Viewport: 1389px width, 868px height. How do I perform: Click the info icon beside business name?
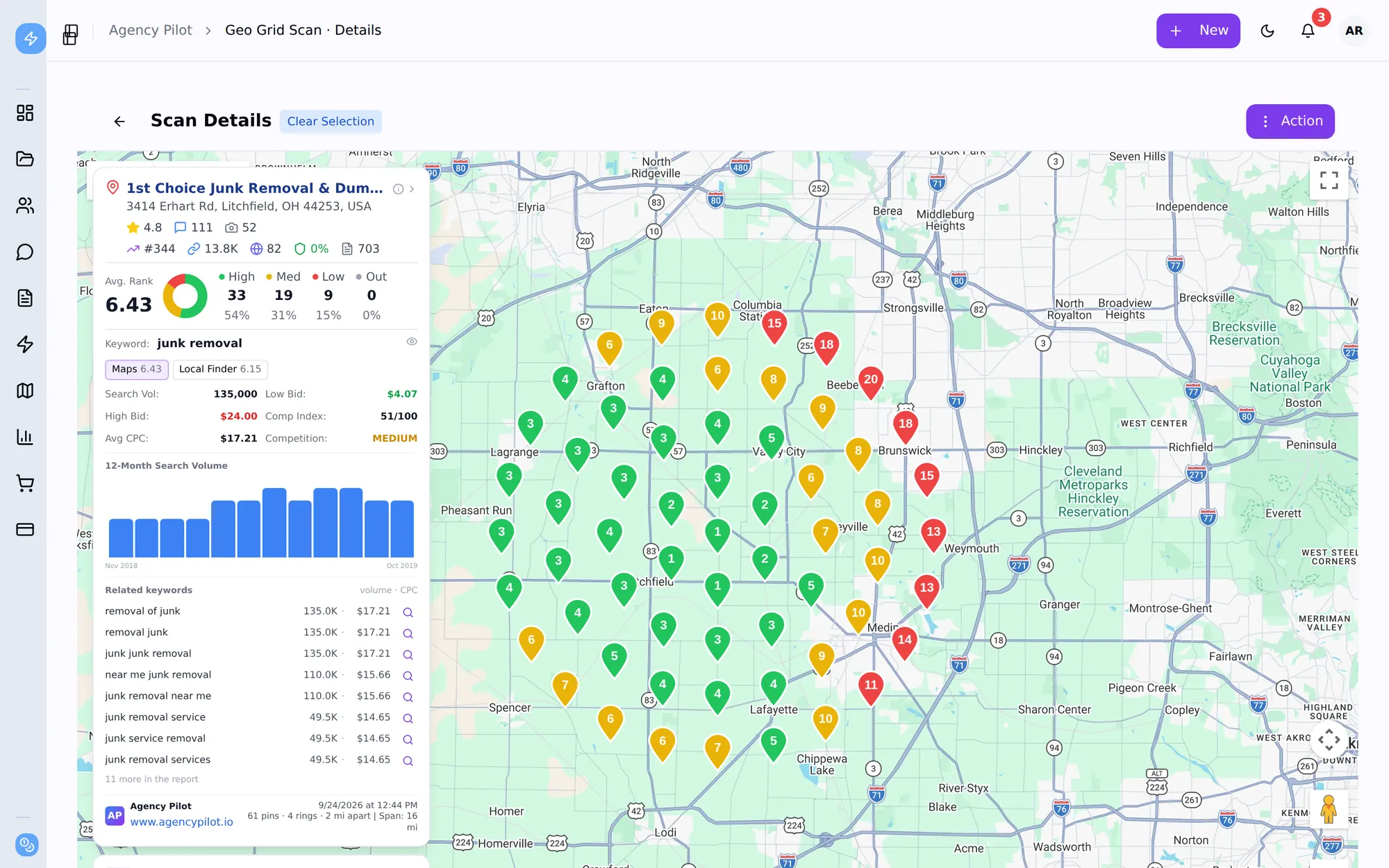pyautogui.click(x=398, y=189)
